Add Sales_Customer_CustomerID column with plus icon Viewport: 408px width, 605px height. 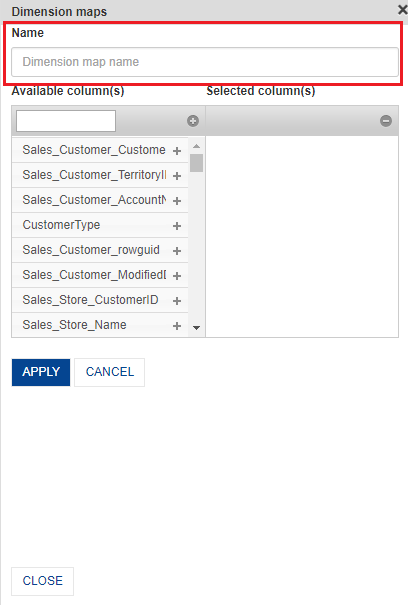[x=177, y=150]
